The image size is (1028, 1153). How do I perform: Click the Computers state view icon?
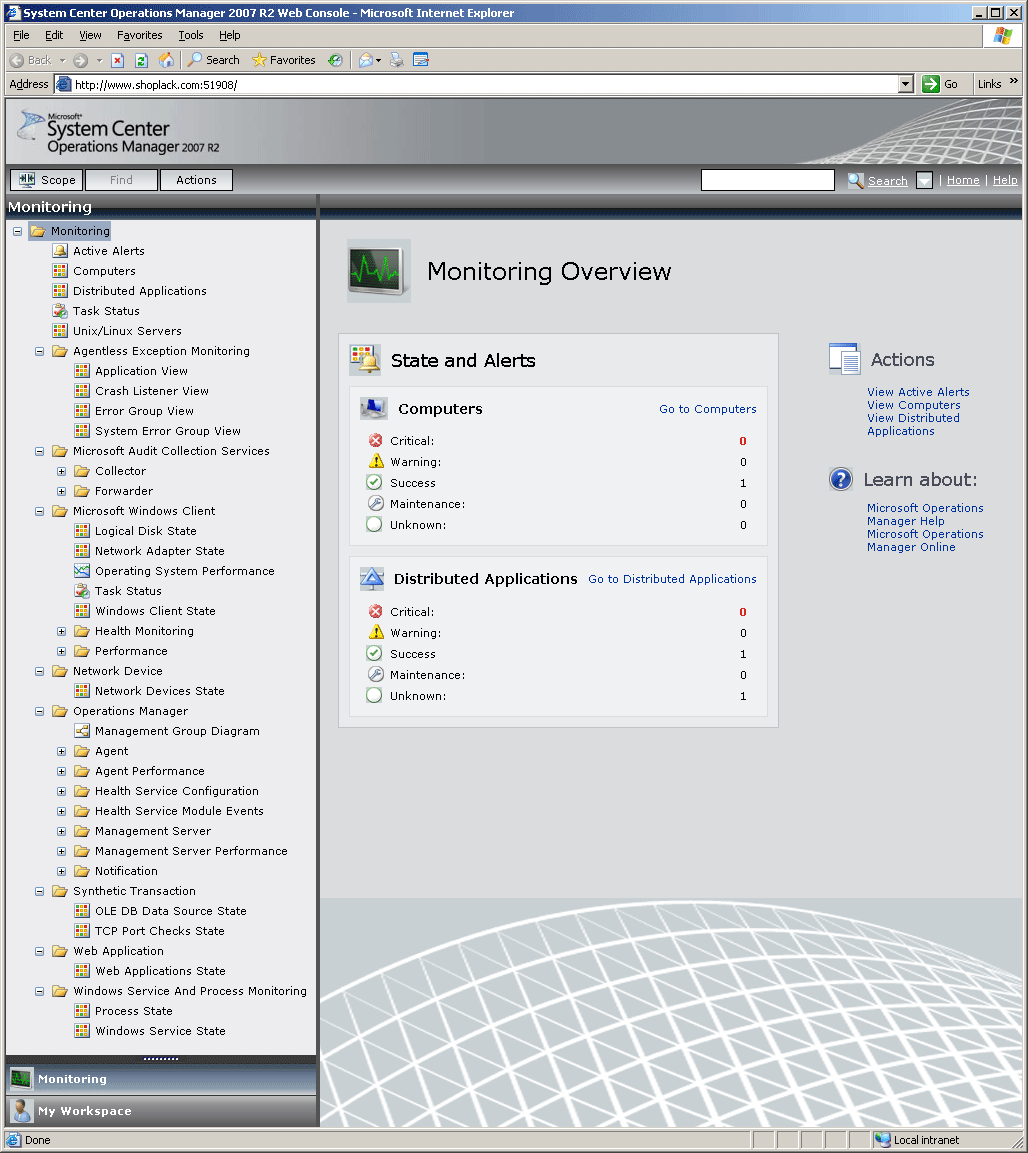pyautogui.click(x=60, y=271)
